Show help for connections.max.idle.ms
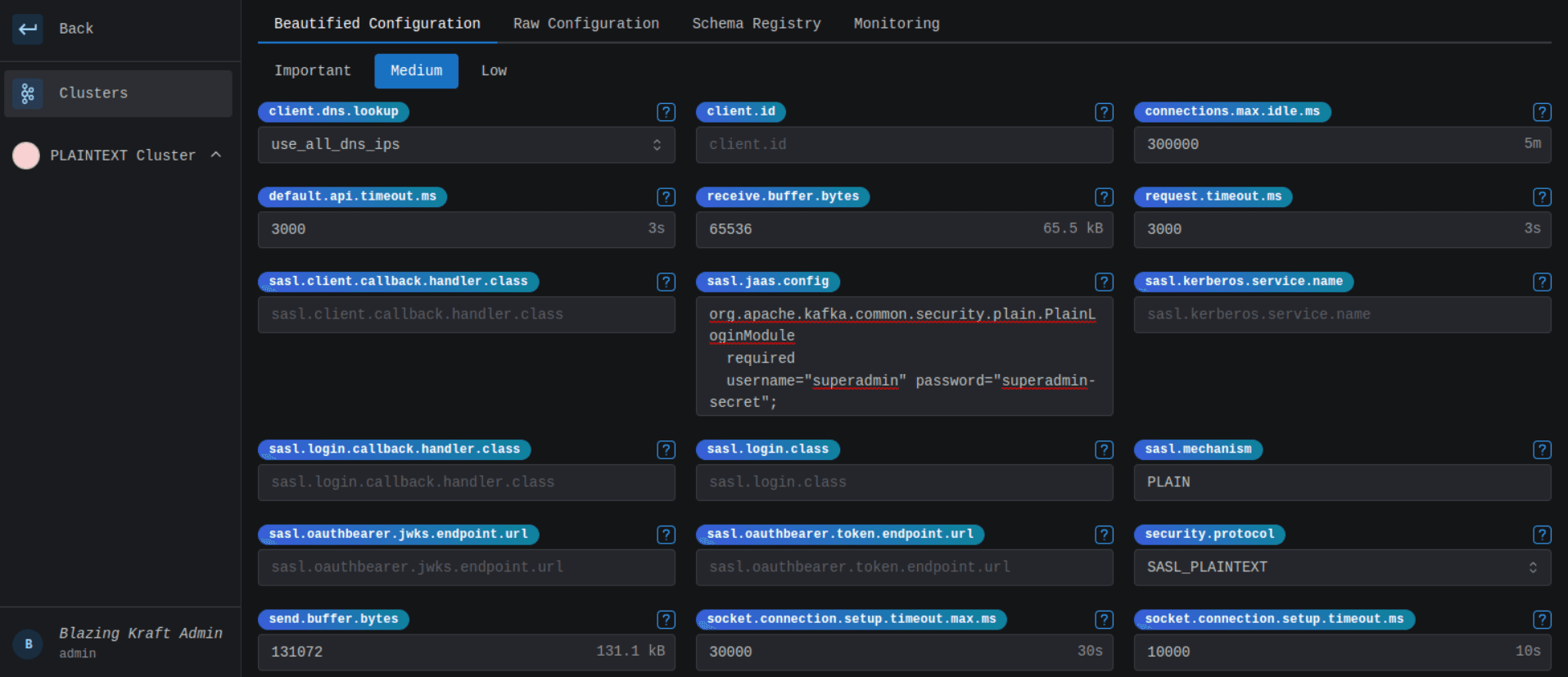 (1543, 112)
